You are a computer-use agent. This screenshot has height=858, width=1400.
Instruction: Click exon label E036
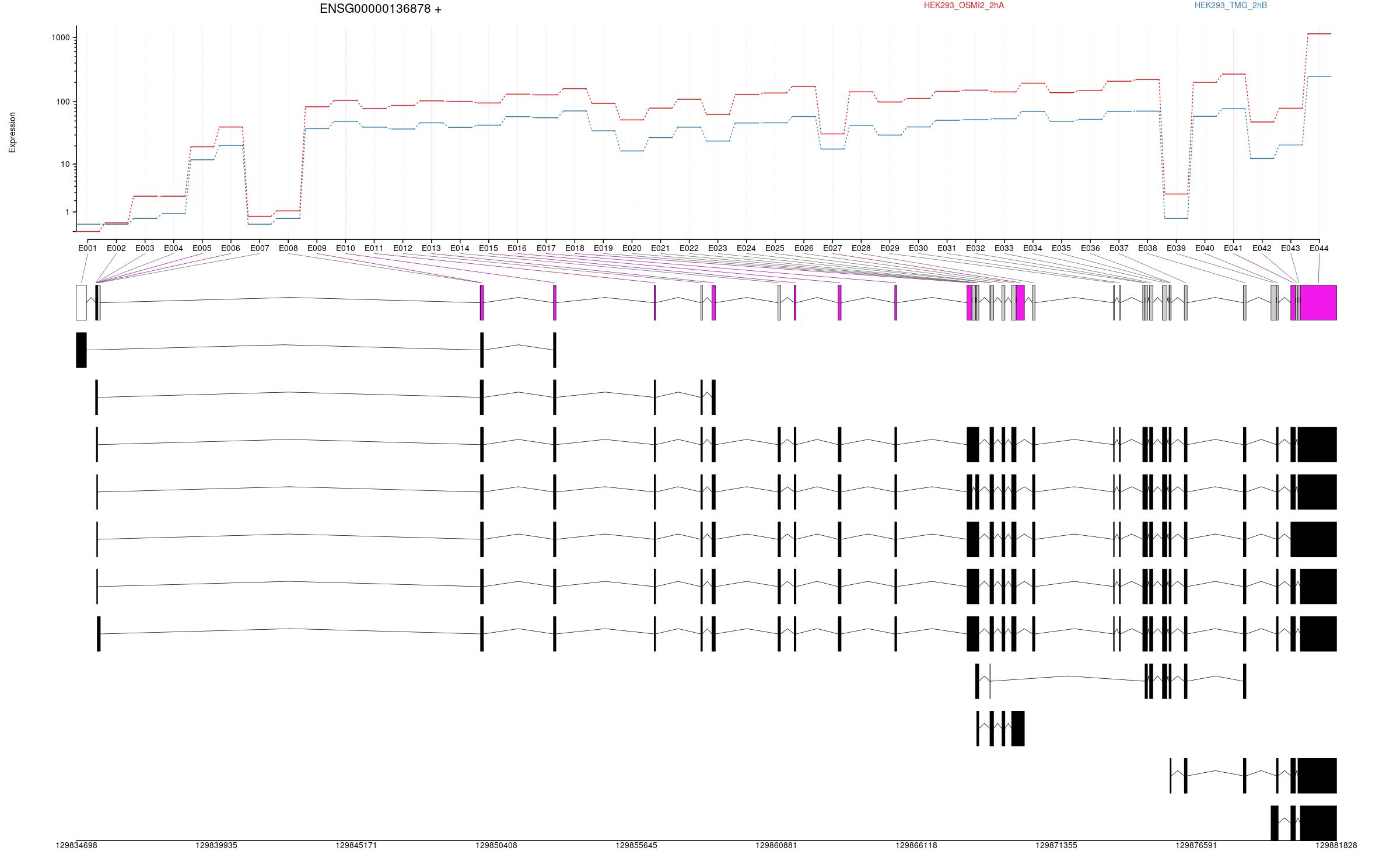coord(1090,248)
